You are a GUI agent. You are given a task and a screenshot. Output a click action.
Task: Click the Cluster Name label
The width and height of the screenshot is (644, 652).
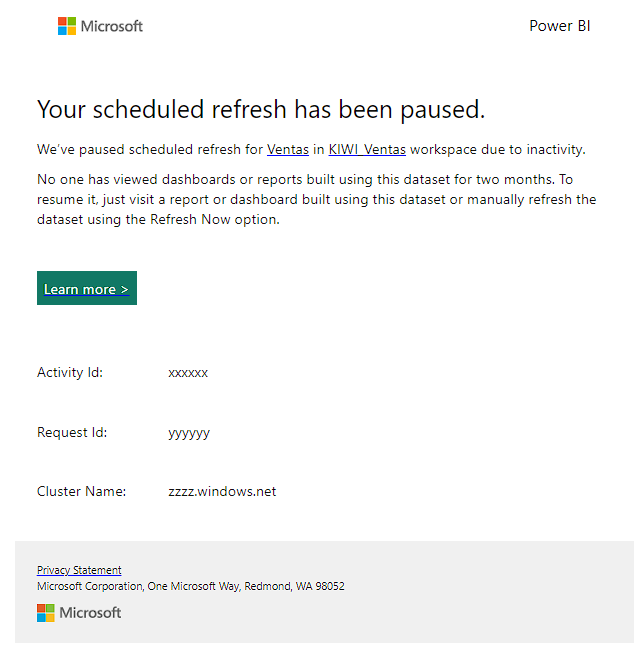[x=81, y=491]
